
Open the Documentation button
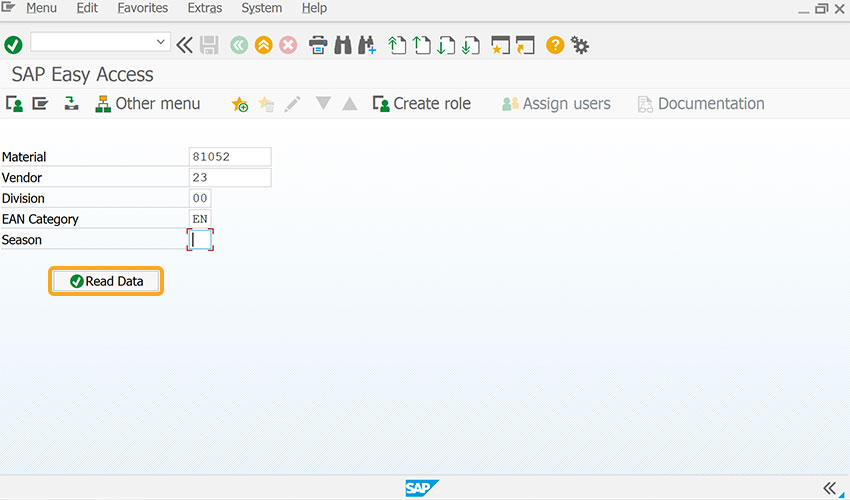(x=701, y=104)
